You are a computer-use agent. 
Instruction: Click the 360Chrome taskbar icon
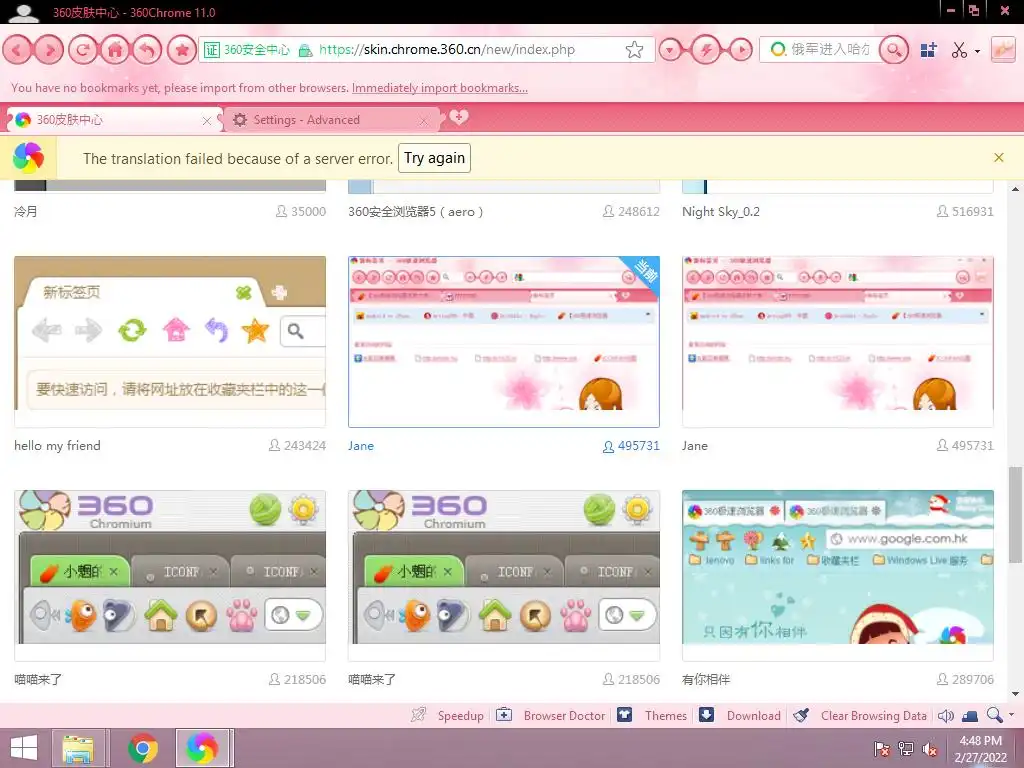click(x=202, y=748)
